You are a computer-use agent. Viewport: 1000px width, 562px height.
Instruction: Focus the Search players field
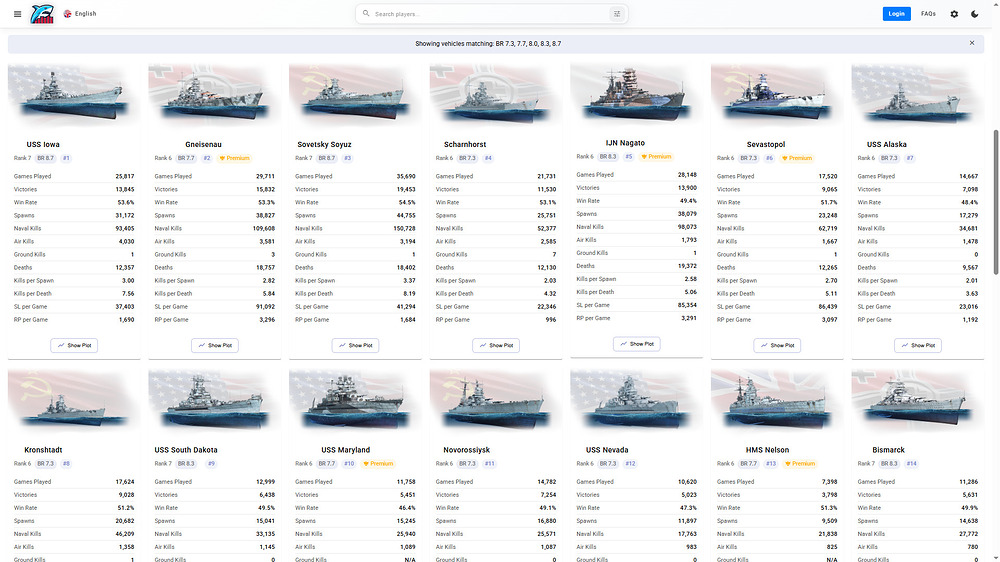click(x=491, y=13)
